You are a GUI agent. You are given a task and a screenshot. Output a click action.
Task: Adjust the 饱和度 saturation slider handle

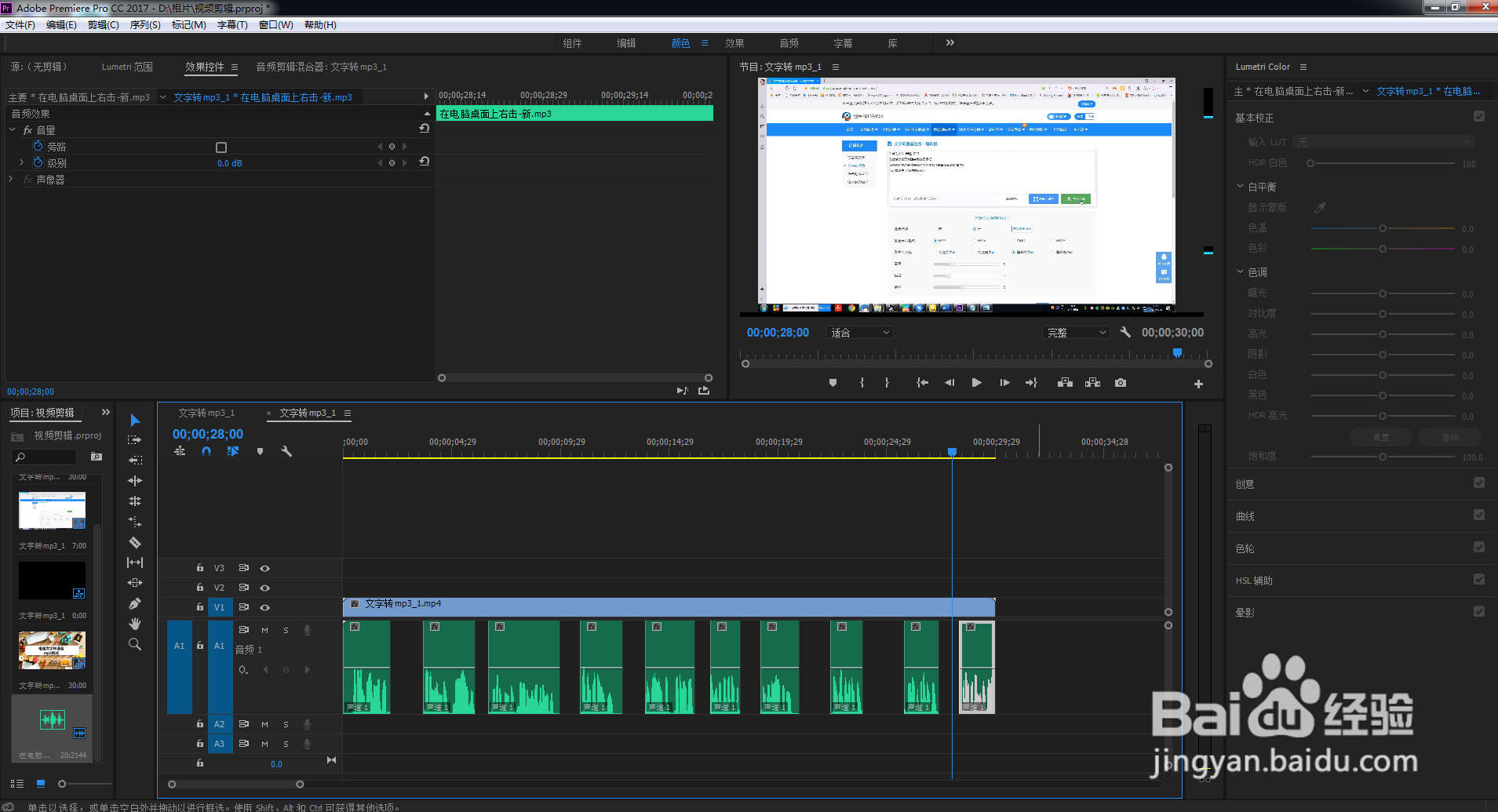coord(1383,457)
